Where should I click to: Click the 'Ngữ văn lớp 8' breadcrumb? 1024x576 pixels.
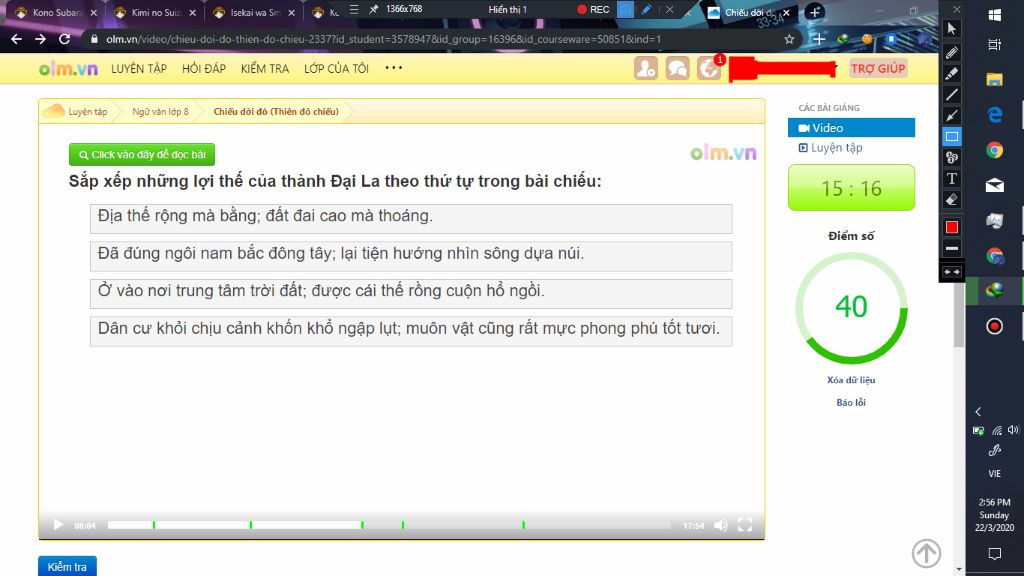160,112
